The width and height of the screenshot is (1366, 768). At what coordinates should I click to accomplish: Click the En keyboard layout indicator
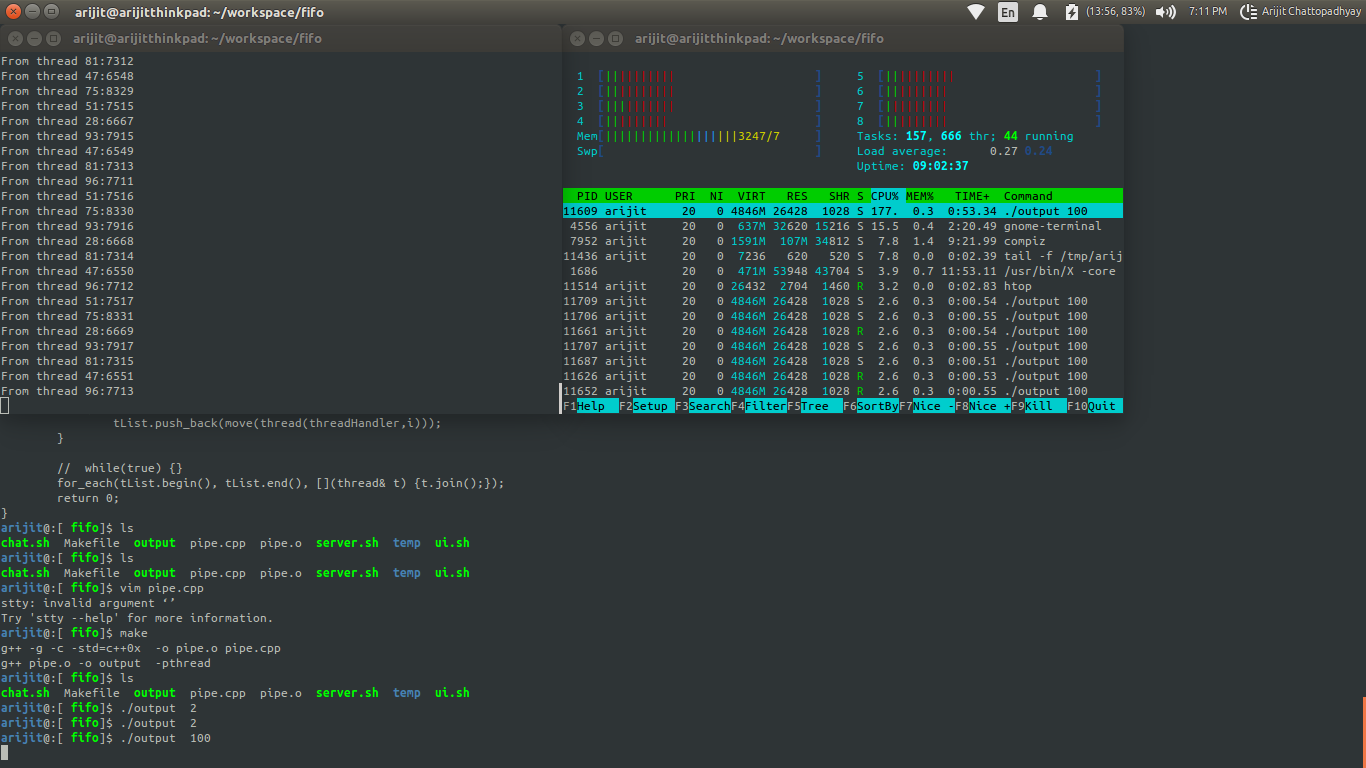click(x=1008, y=12)
